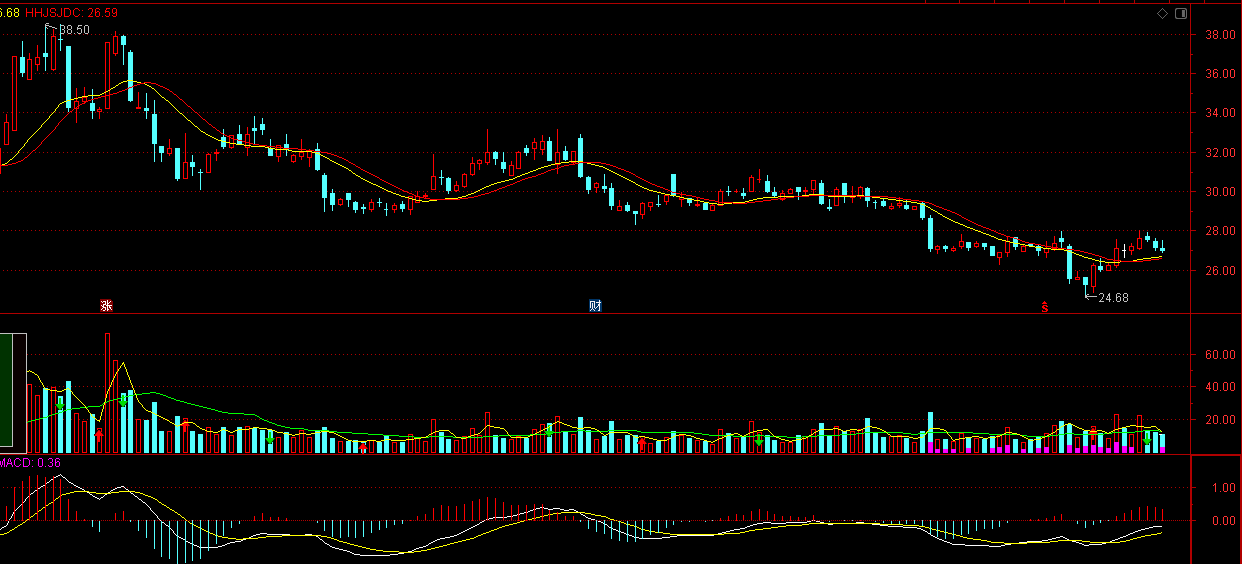Screen dimensions: 1242x564
Task: Select the dark green box left of volume bars
Action: (12, 390)
